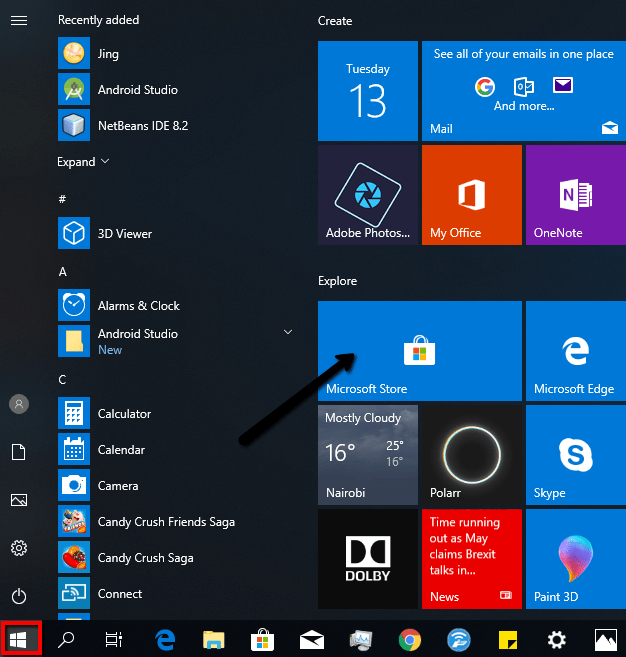Launch the Camera app
This screenshot has width=626, height=657.
click(176, 485)
